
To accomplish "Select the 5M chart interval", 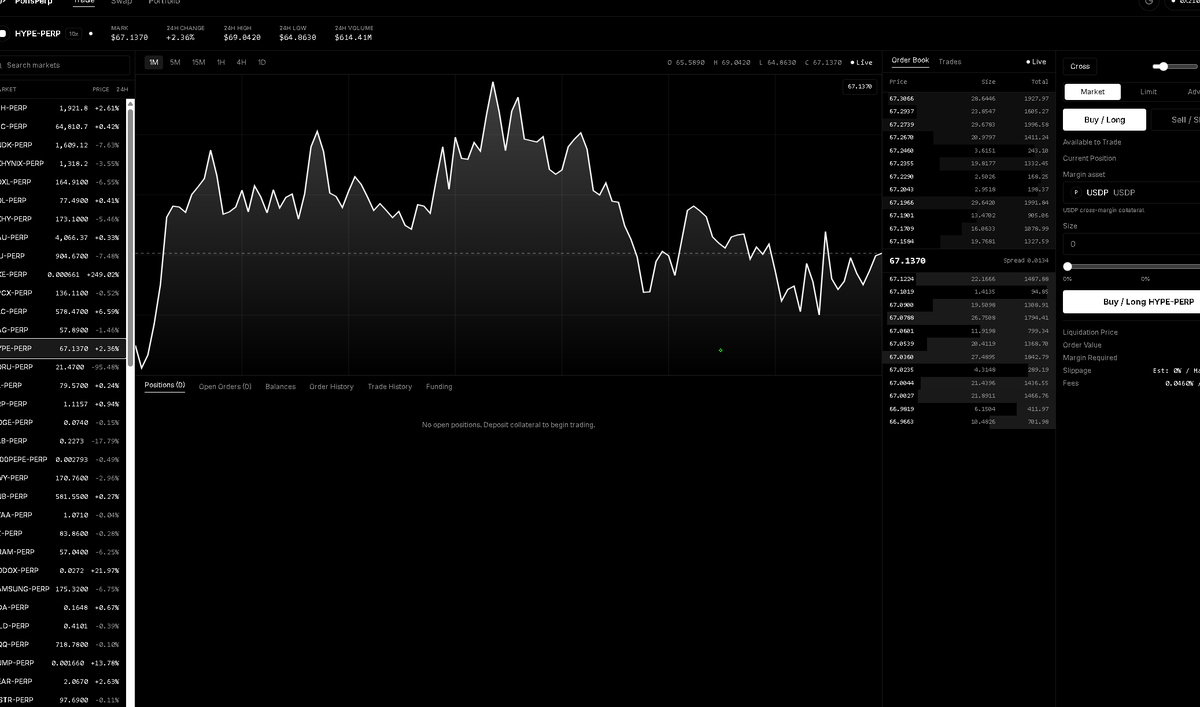I will (175, 62).
